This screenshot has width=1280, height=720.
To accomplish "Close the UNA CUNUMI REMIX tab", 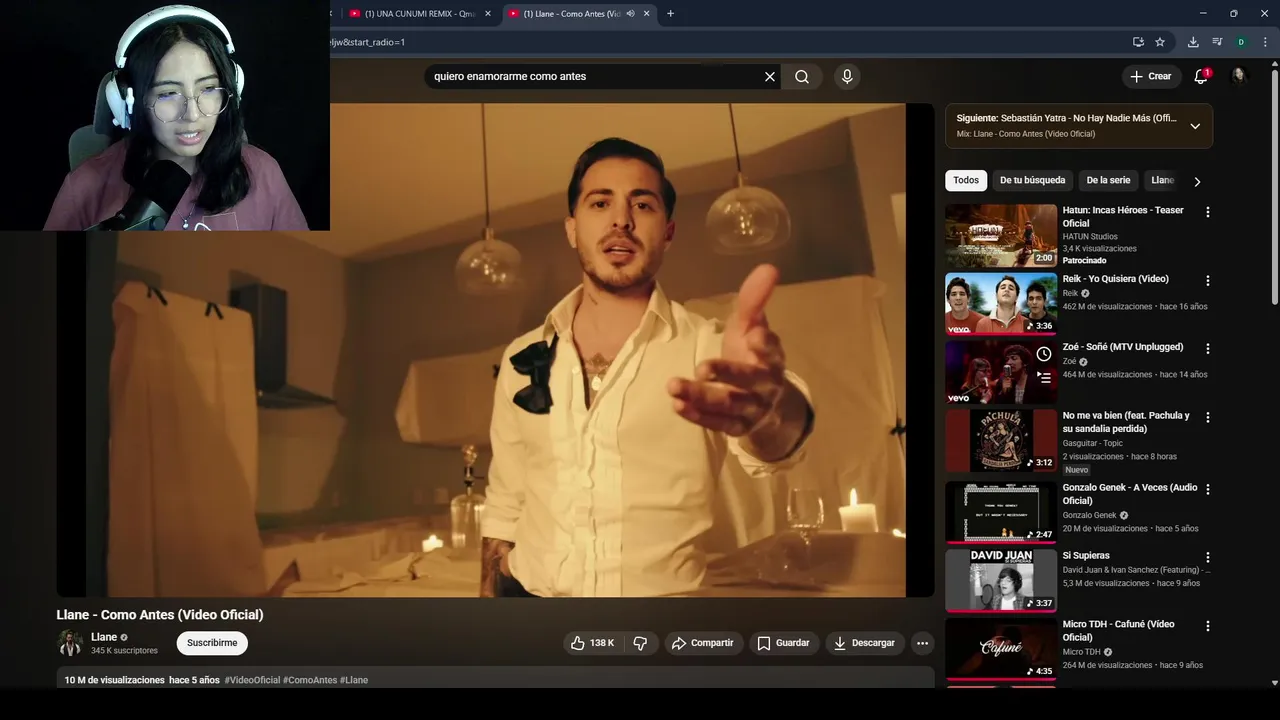I will [x=488, y=13].
